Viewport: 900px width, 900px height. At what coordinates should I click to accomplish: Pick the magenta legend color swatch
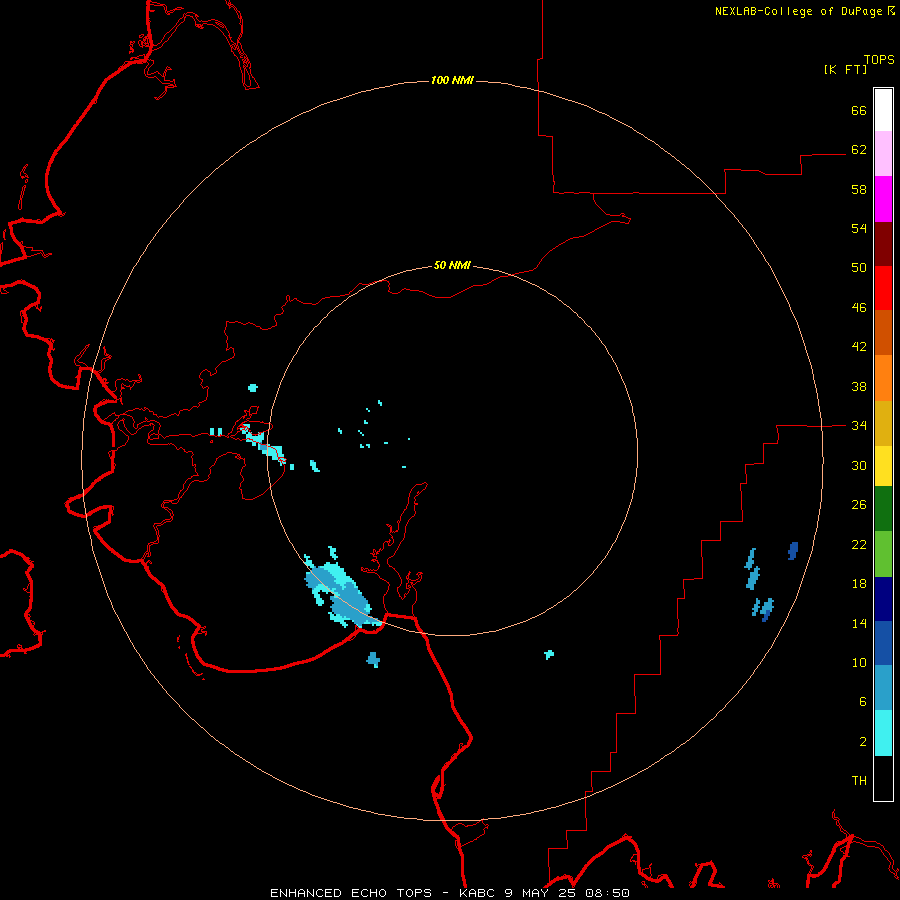(x=883, y=199)
